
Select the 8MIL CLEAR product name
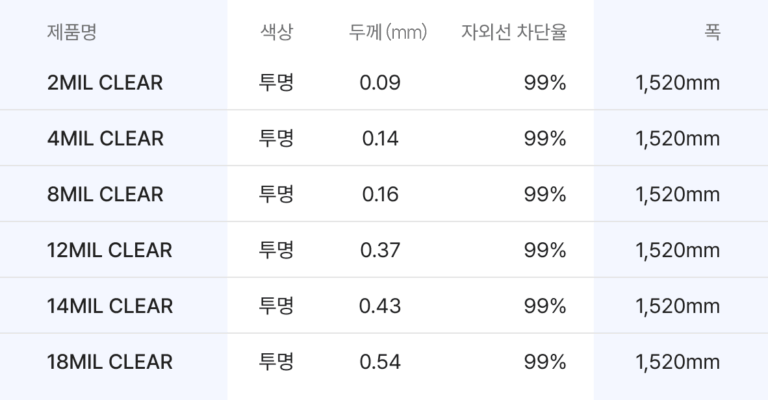[105, 194]
